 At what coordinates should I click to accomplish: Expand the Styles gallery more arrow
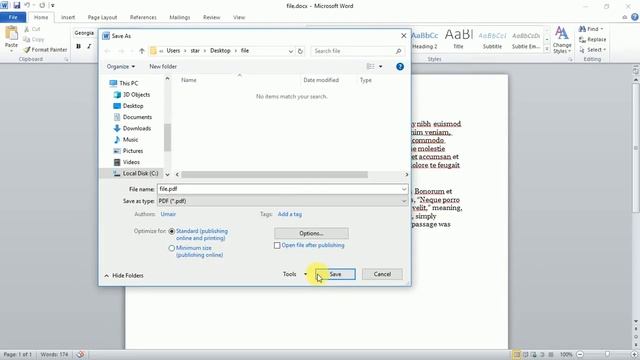click(x=547, y=49)
